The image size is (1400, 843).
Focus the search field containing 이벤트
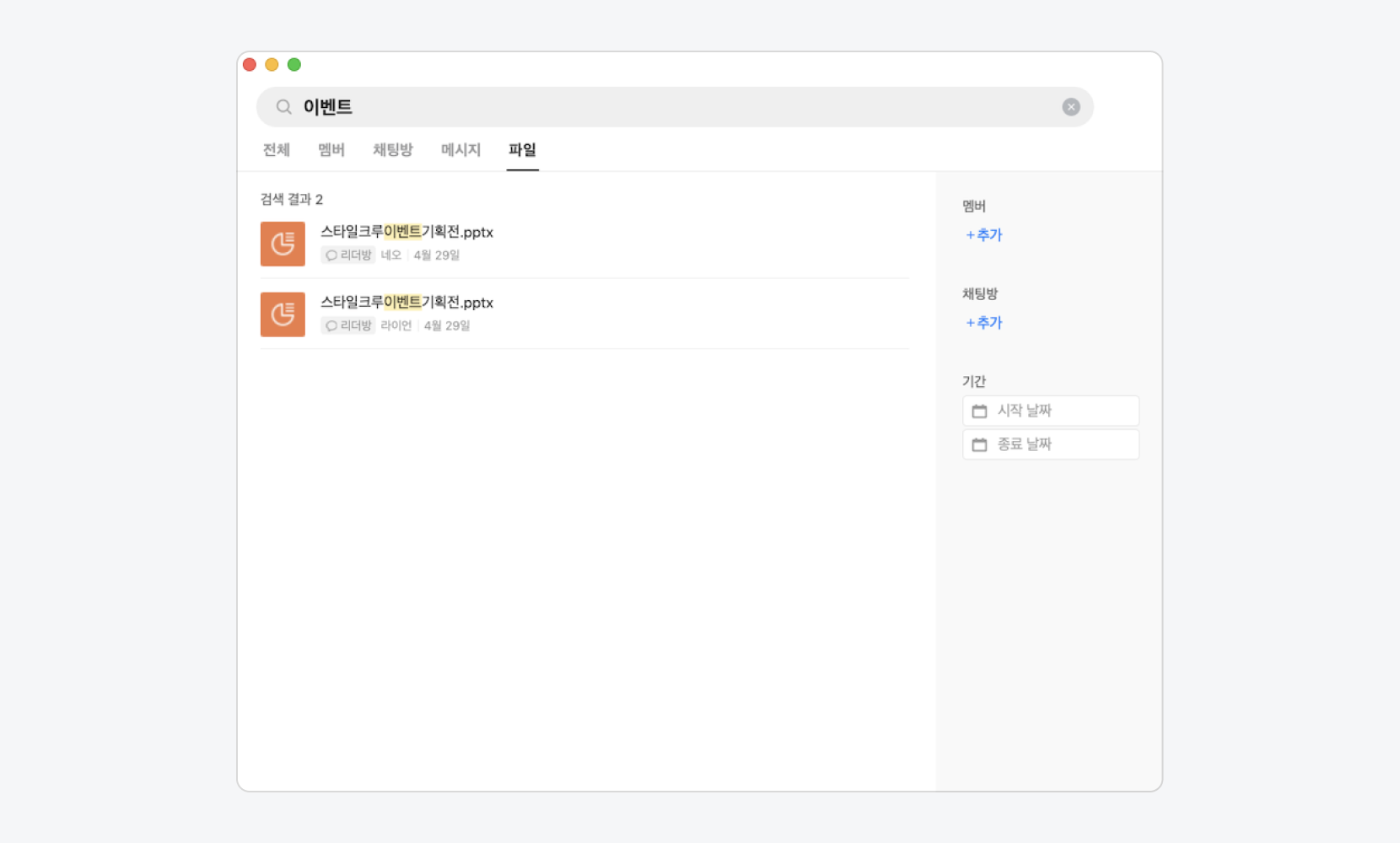click(x=675, y=107)
